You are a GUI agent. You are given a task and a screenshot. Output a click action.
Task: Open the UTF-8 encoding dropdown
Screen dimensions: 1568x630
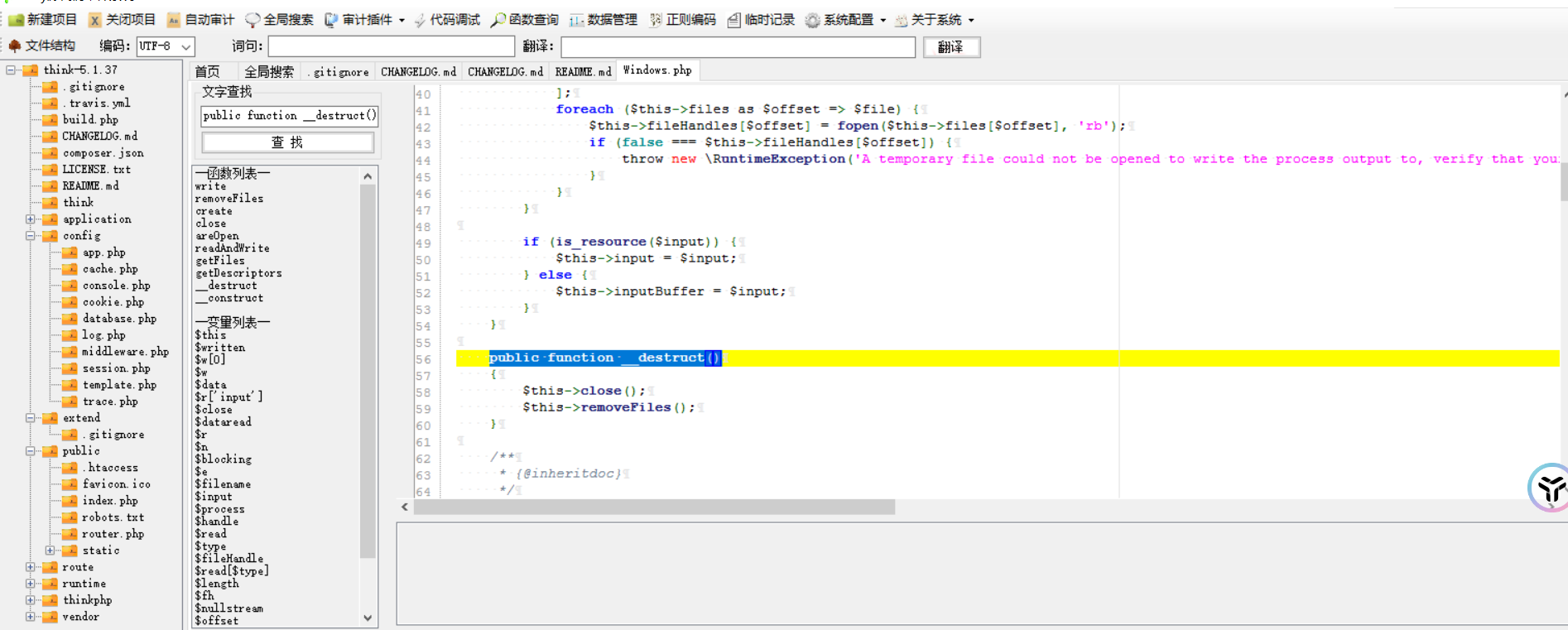point(186,46)
